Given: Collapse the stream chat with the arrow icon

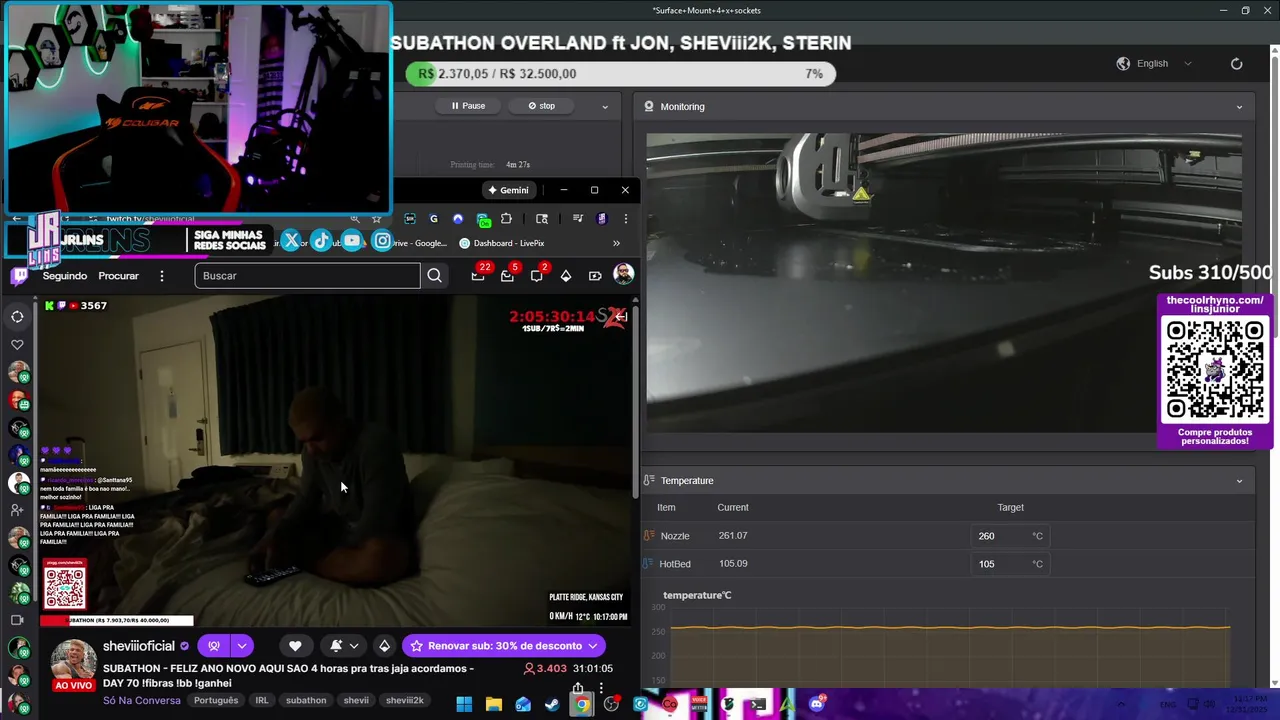Looking at the screenshot, I should pyautogui.click(x=620, y=317).
